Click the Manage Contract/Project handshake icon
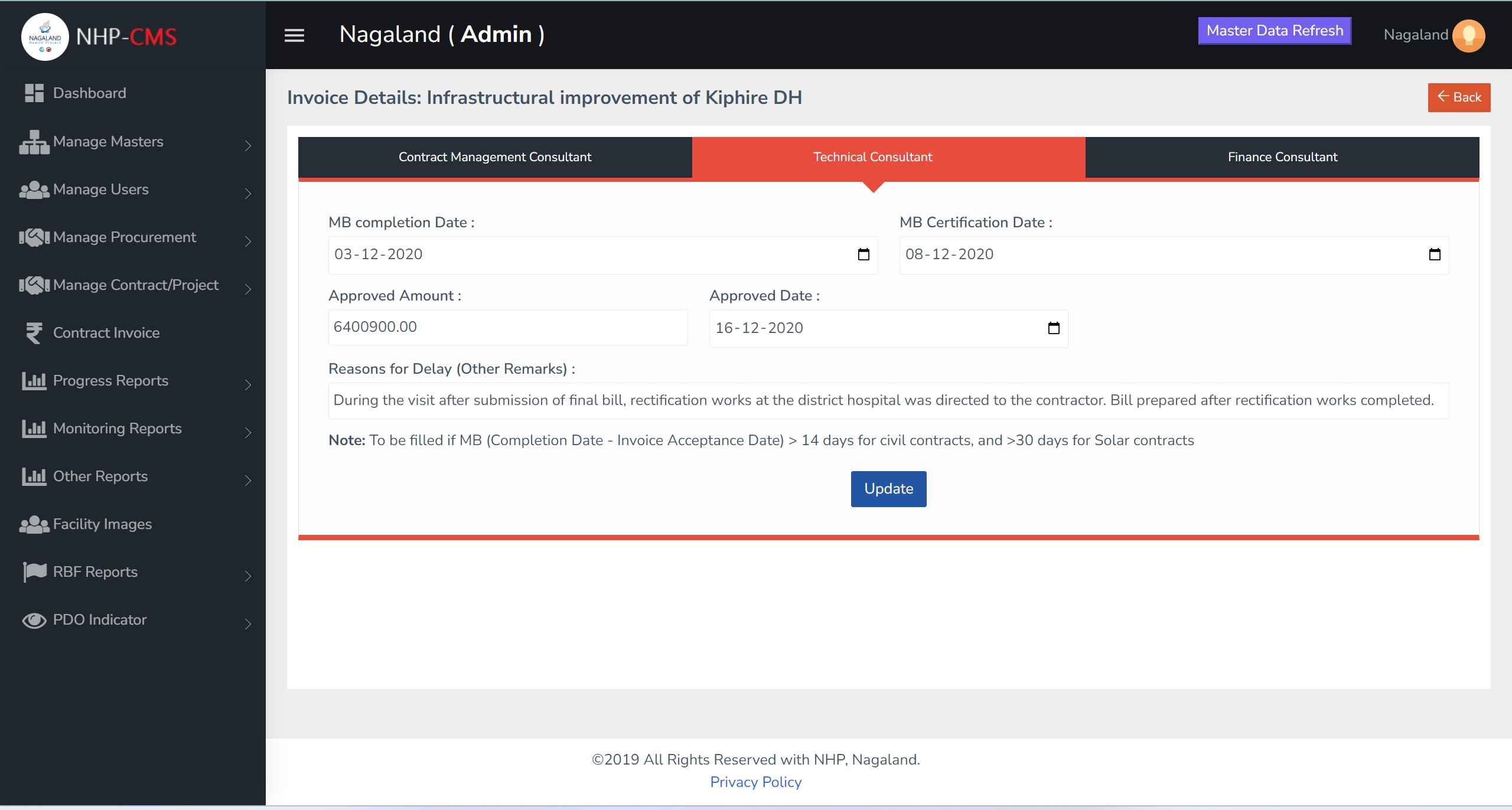Screen dimensions: 1512x810 coord(34,285)
